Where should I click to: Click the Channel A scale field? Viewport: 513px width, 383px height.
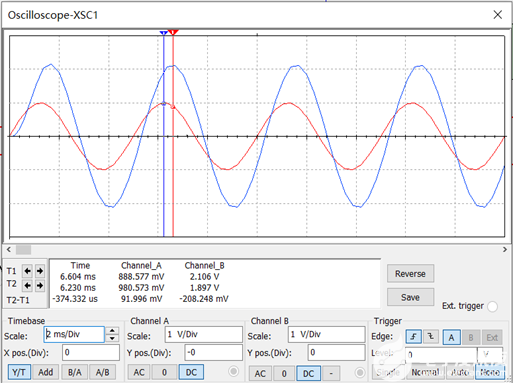coord(203,334)
